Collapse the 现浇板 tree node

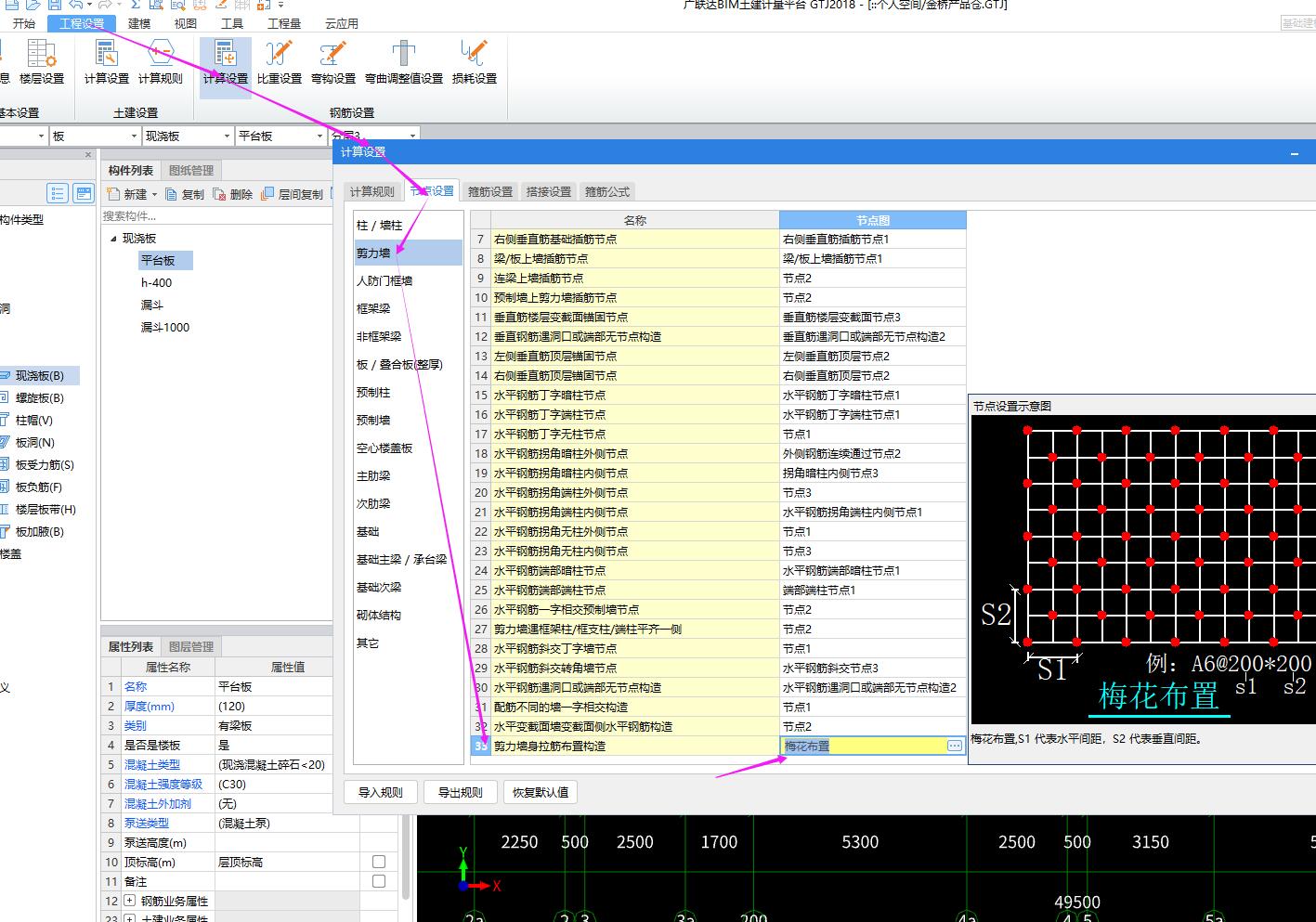click(x=113, y=239)
